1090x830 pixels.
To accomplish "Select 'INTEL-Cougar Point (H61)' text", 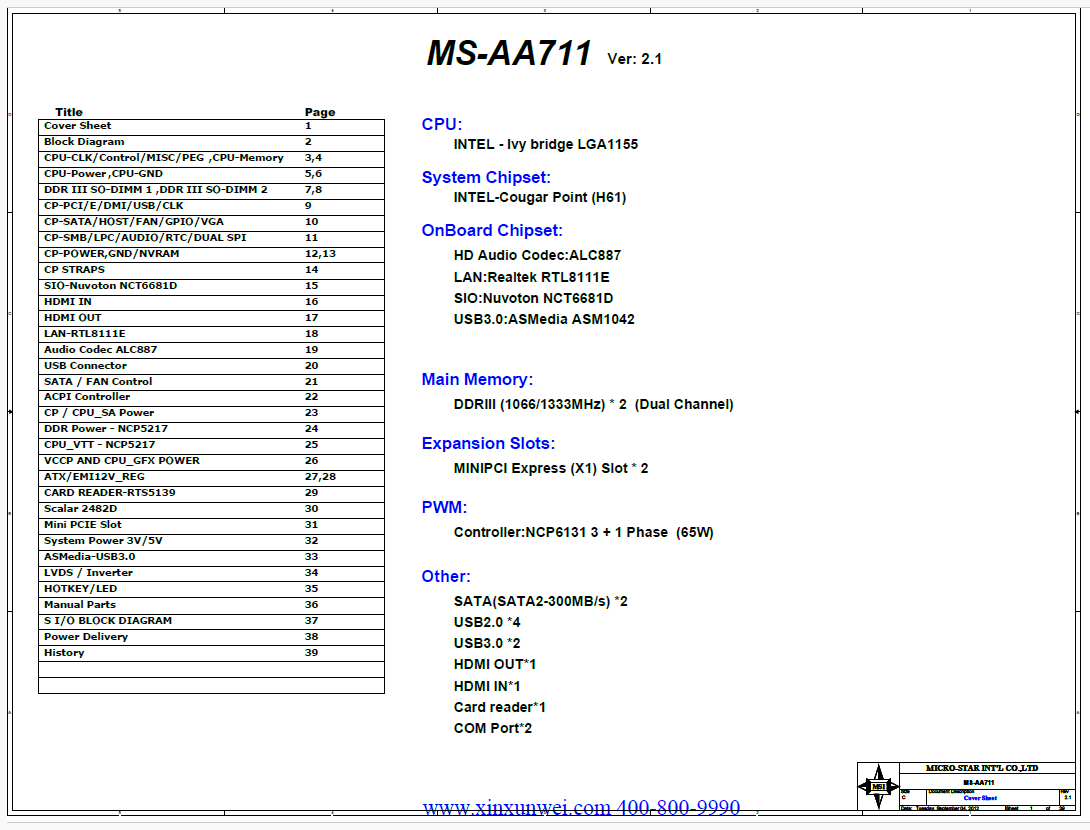I will 540,197.
